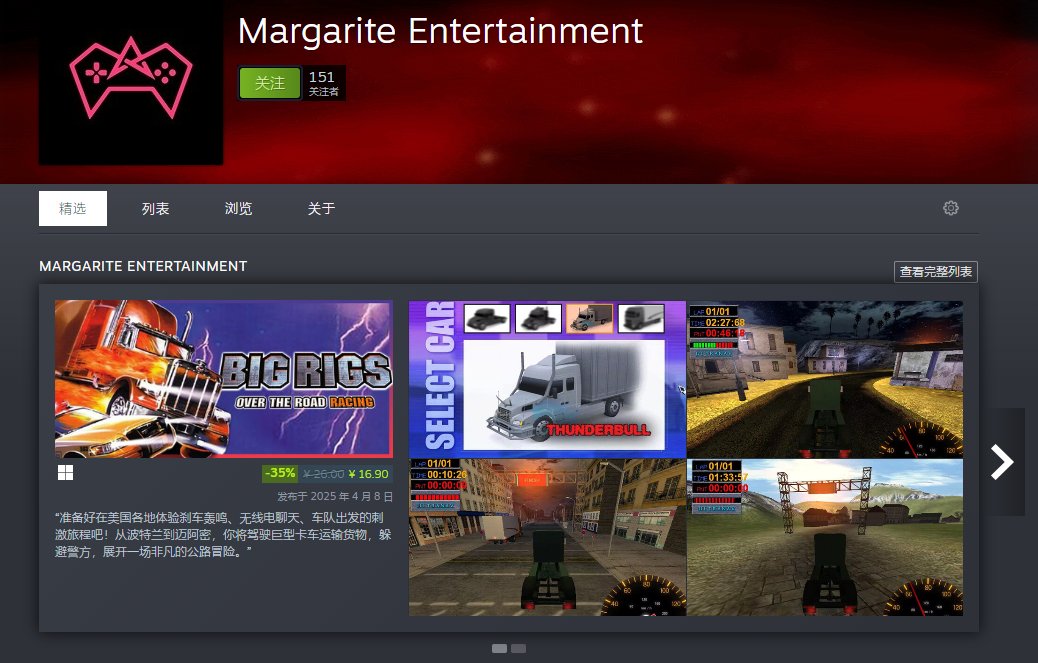Image resolution: width=1038 pixels, height=663 pixels.
Task: Go to the 浏览 tab
Action: [x=238, y=208]
